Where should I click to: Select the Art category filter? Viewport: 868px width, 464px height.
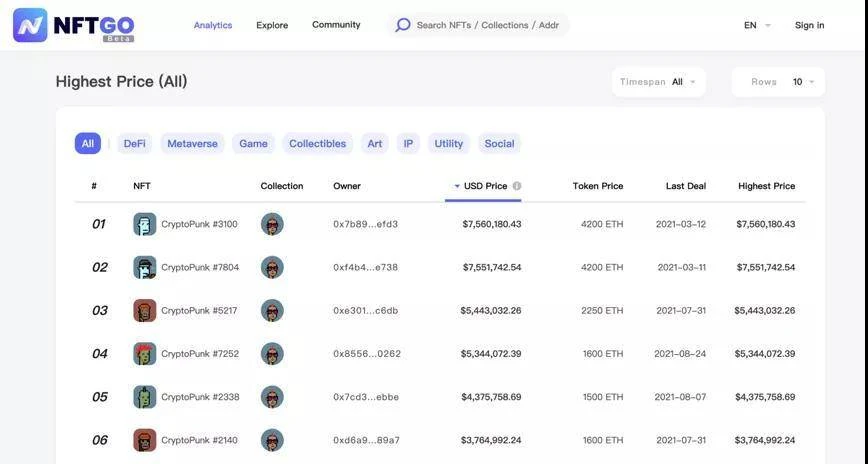[x=375, y=143]
